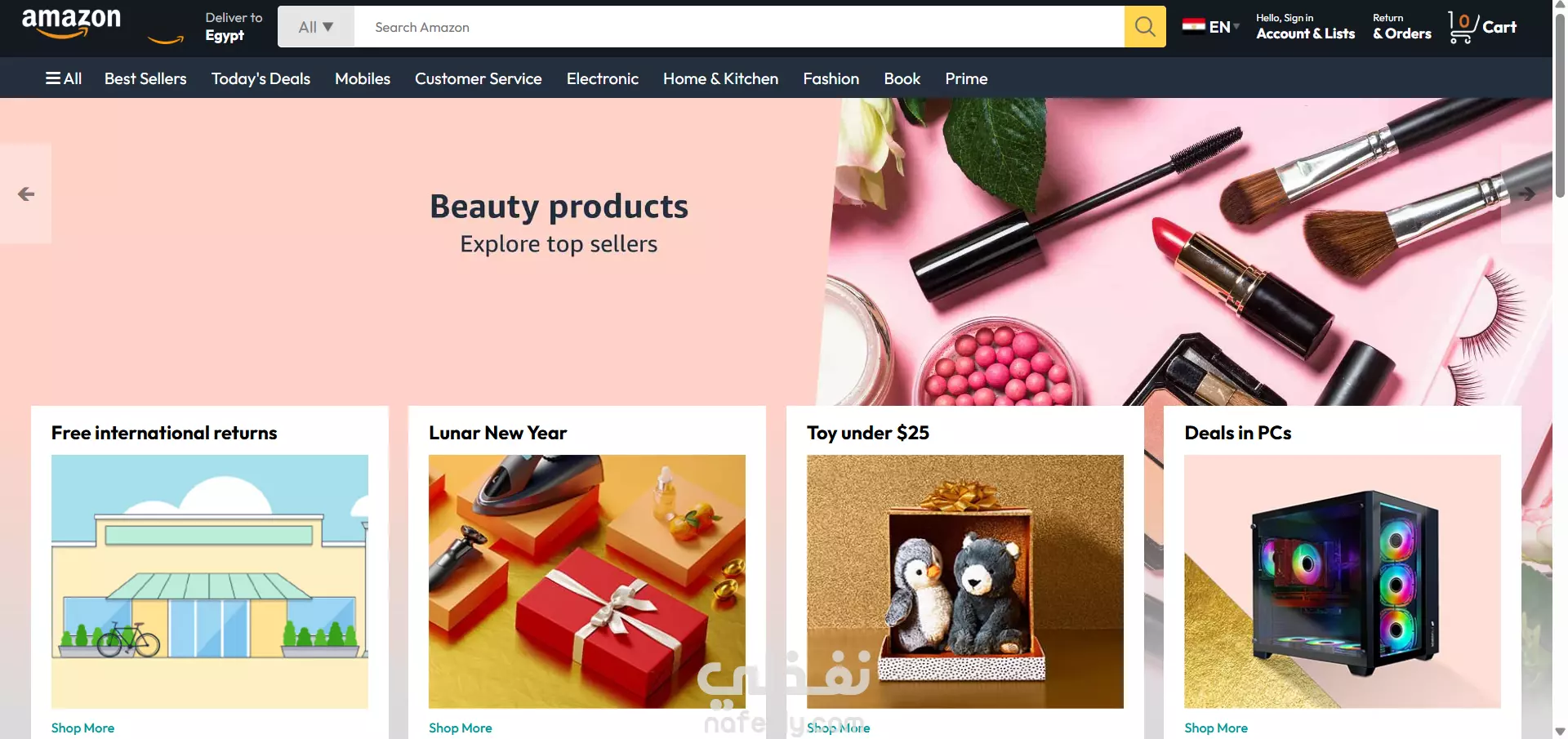Expand the All search category dropdown
The height and width of the screenshot is (739, 1568).
coord(316,27)
